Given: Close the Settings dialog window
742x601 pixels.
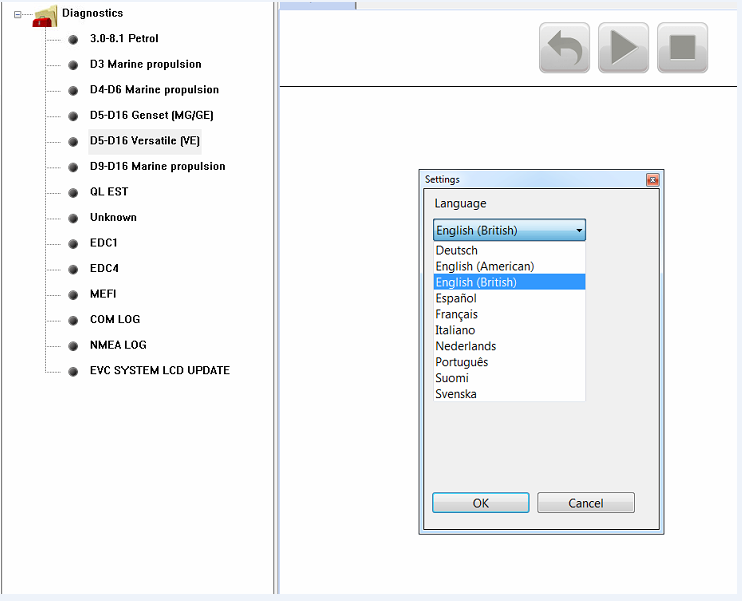Looking at the screenshot, I should 652,180.
